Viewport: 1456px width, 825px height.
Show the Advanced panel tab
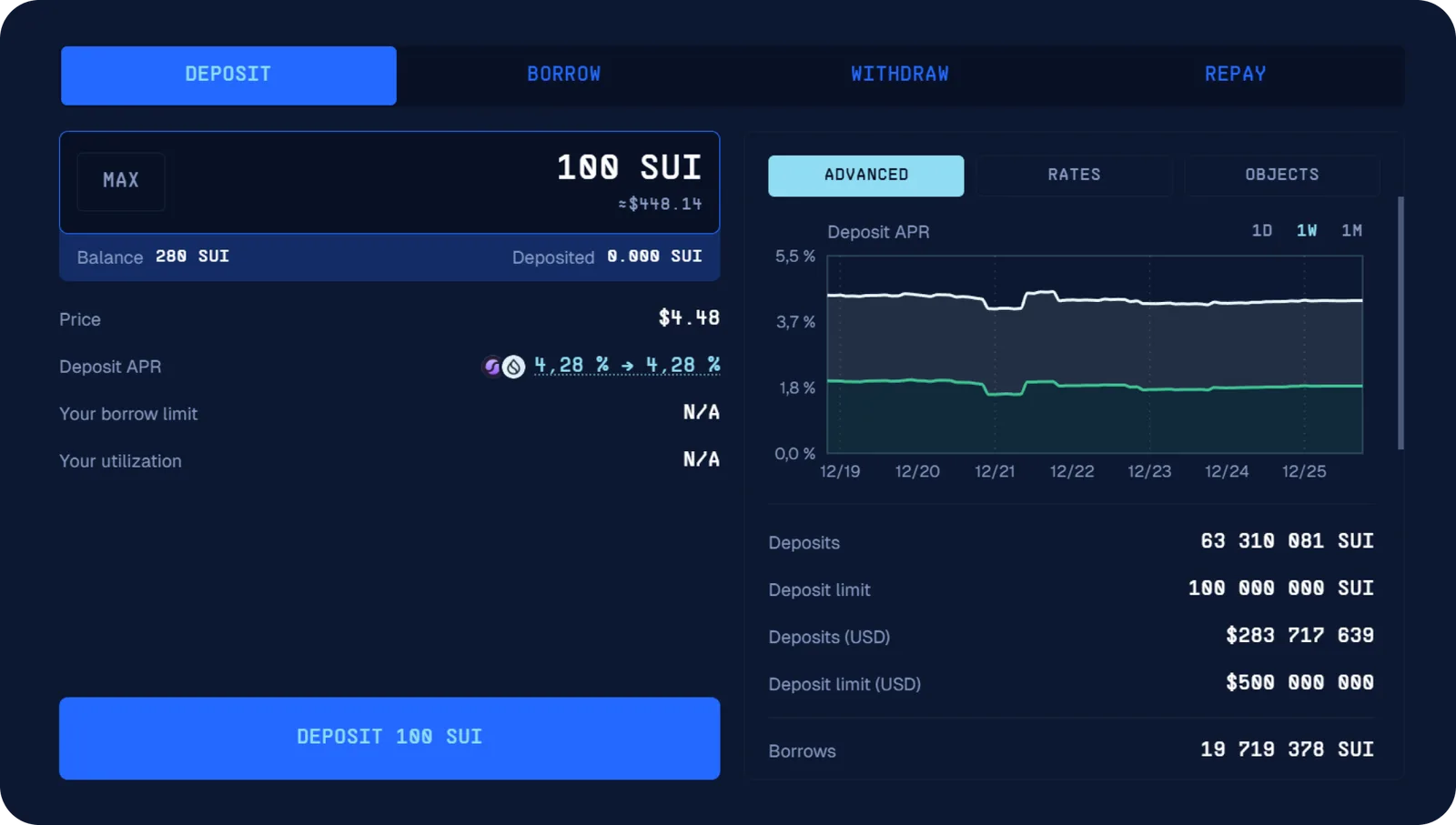click(866, 176)
